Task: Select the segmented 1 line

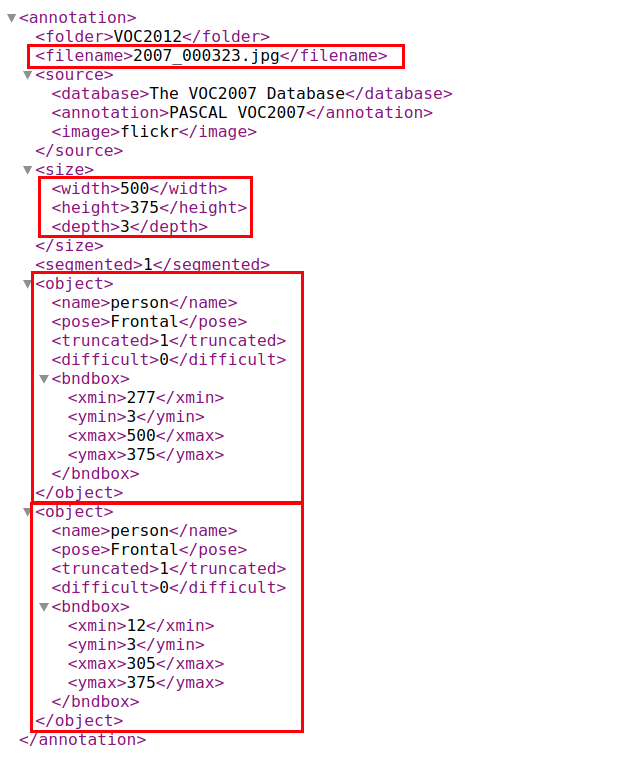Action: (152, 265)
